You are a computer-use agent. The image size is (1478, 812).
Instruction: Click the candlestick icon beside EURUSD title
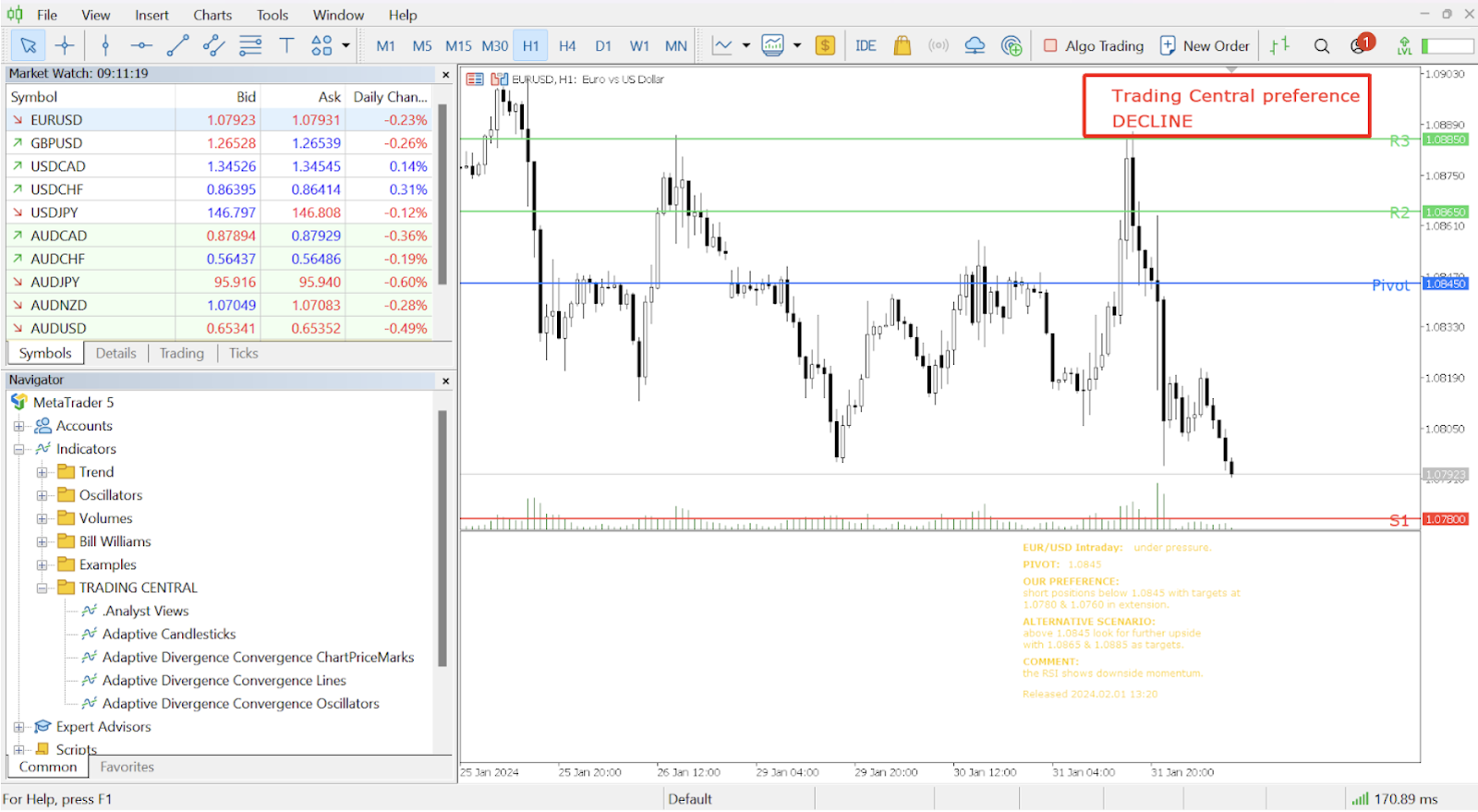pyautogui.click(x=499, y=79)
